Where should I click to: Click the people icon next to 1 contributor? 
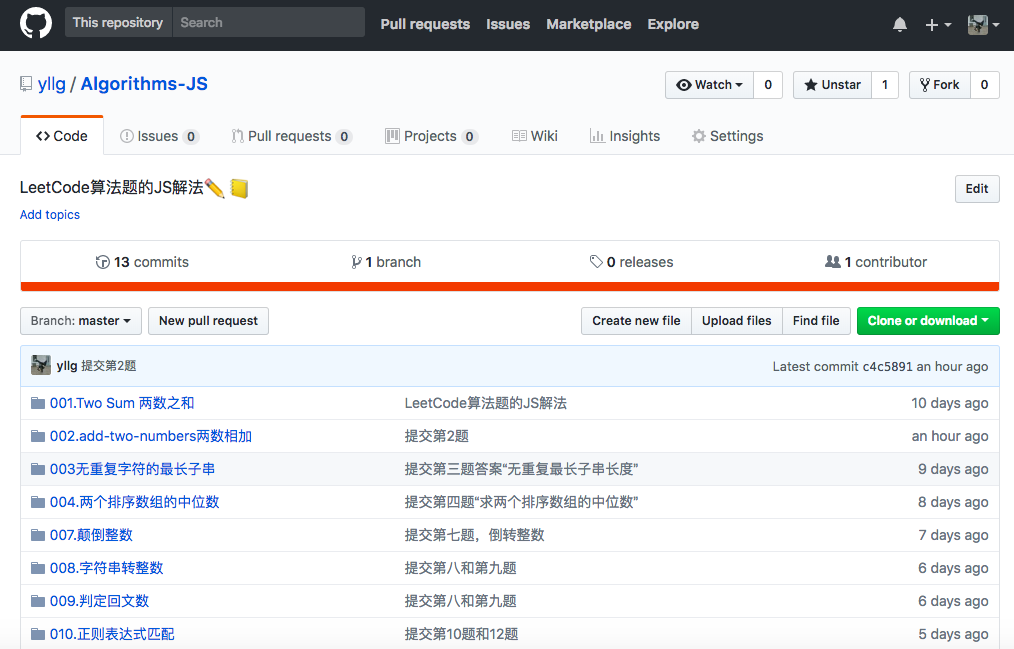click(x=832, y=261)
